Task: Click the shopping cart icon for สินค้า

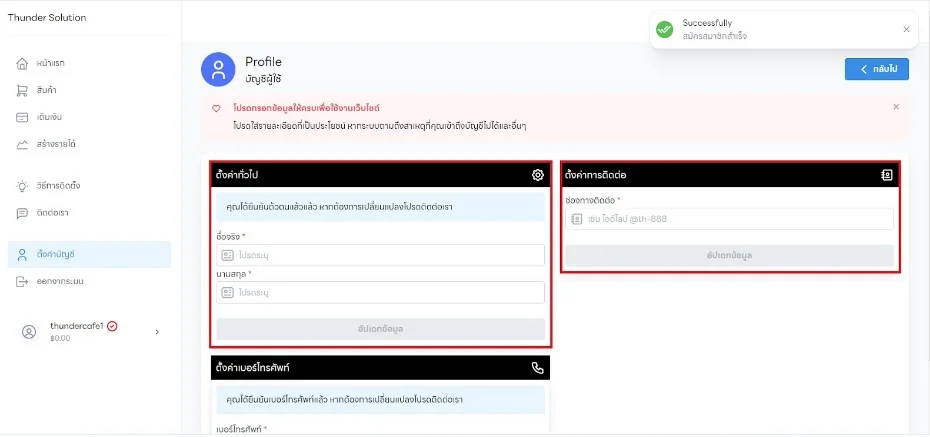Action: click(22, 90)
